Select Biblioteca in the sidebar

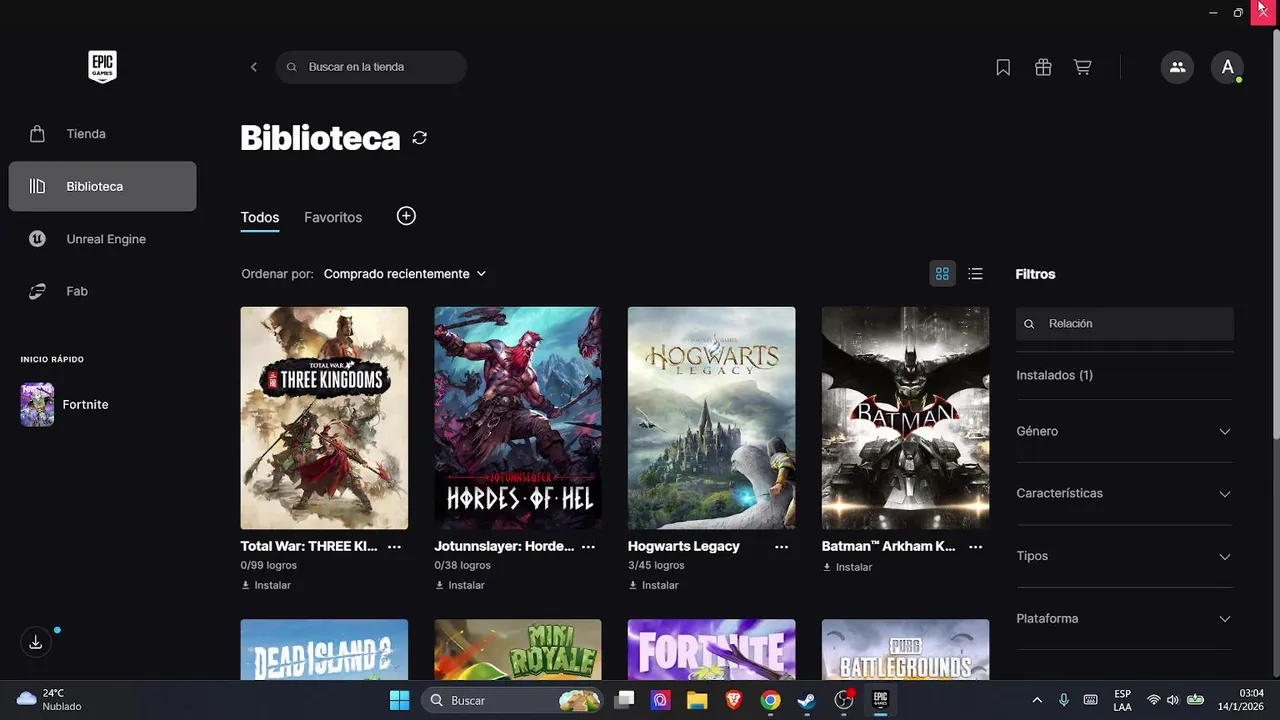pyautogui.click(x=102, y=186)
